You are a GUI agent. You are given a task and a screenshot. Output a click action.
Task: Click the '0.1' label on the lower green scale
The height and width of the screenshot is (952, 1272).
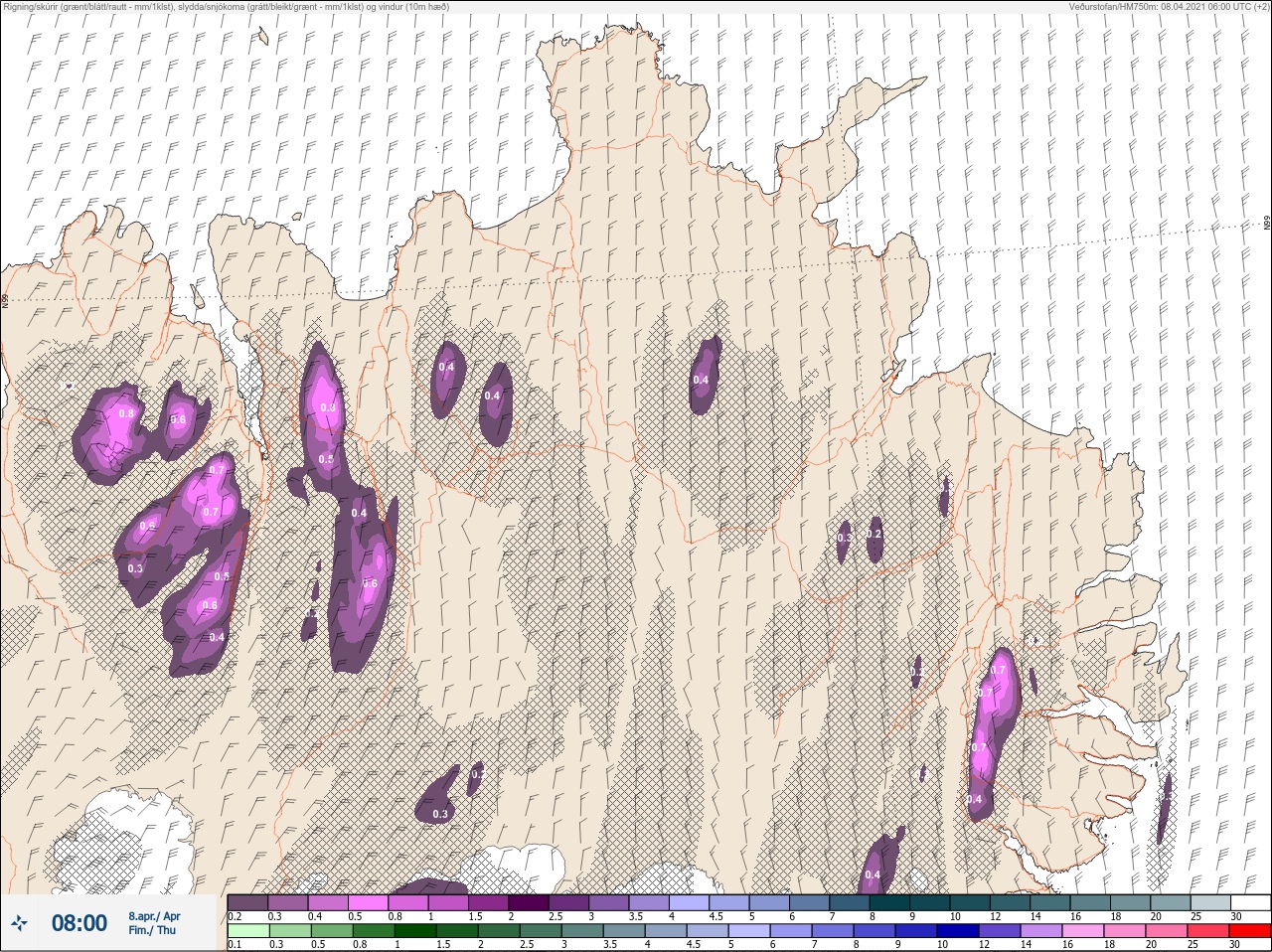point(234,945)
